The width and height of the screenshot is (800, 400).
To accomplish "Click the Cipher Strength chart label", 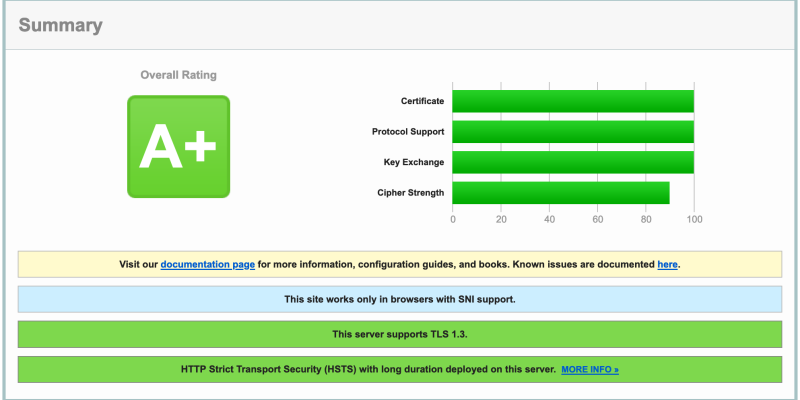I will [411, 193].
